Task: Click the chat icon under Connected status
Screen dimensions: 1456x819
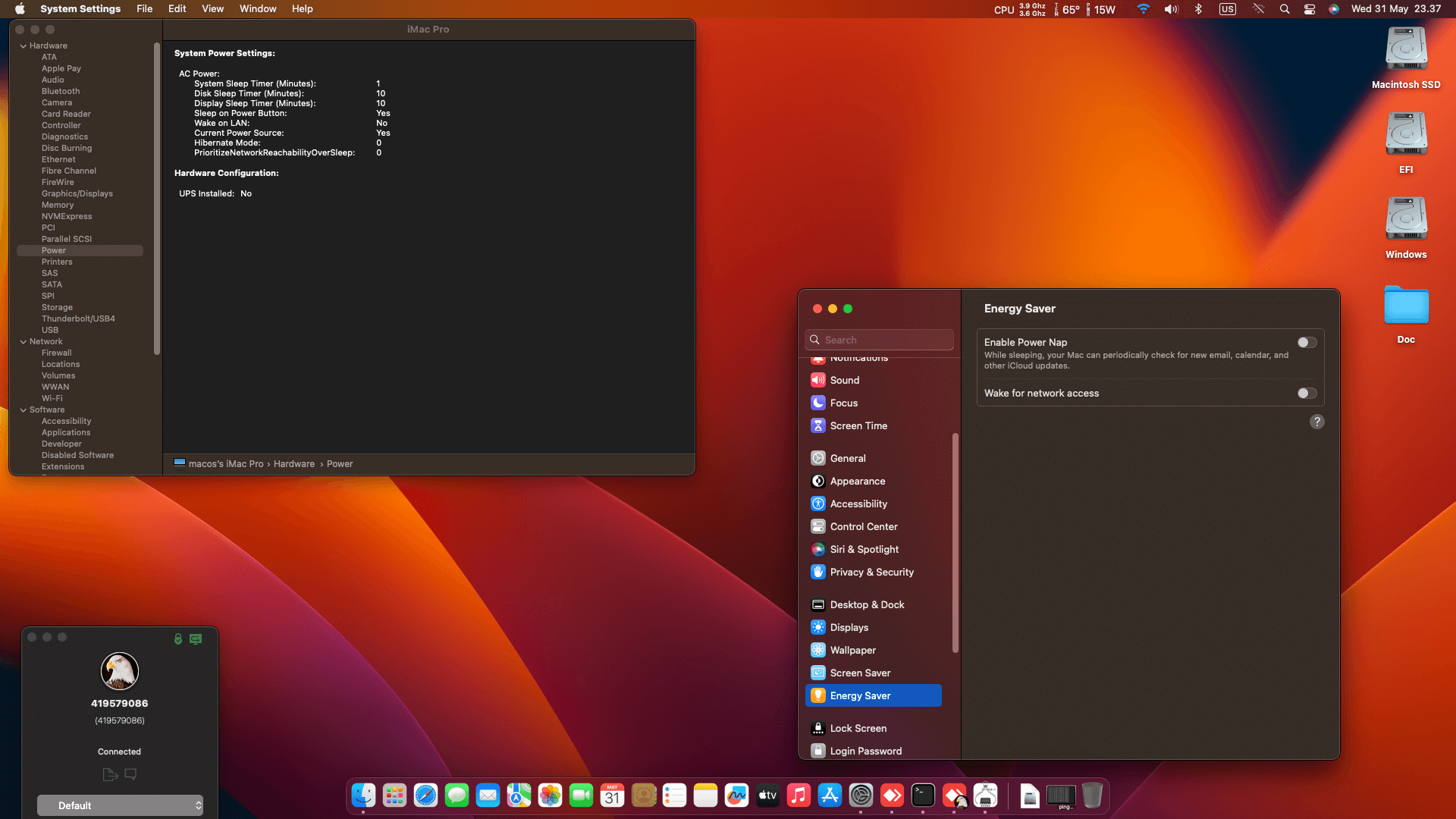Action: pyautogui.click(x=130, y=774)
